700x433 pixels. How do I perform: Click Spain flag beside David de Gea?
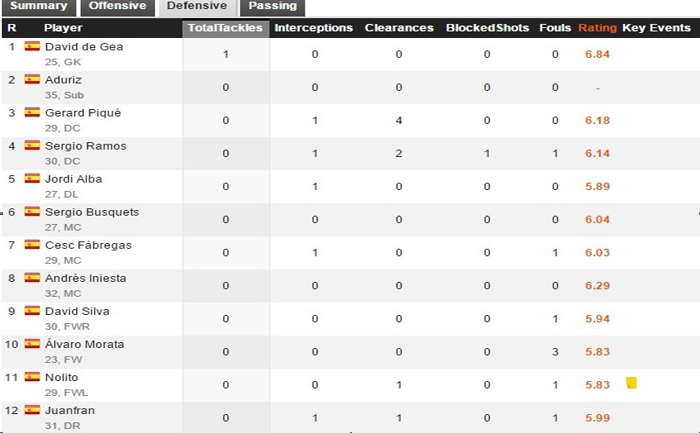pyautogui.click(x=32, y=46)
